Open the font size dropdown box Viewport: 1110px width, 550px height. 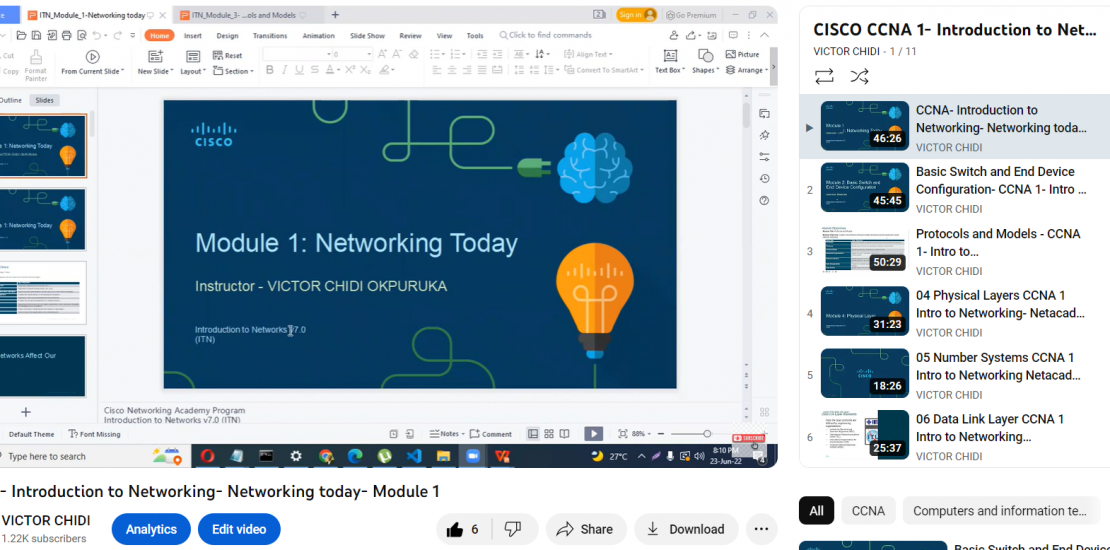point(352,55)
